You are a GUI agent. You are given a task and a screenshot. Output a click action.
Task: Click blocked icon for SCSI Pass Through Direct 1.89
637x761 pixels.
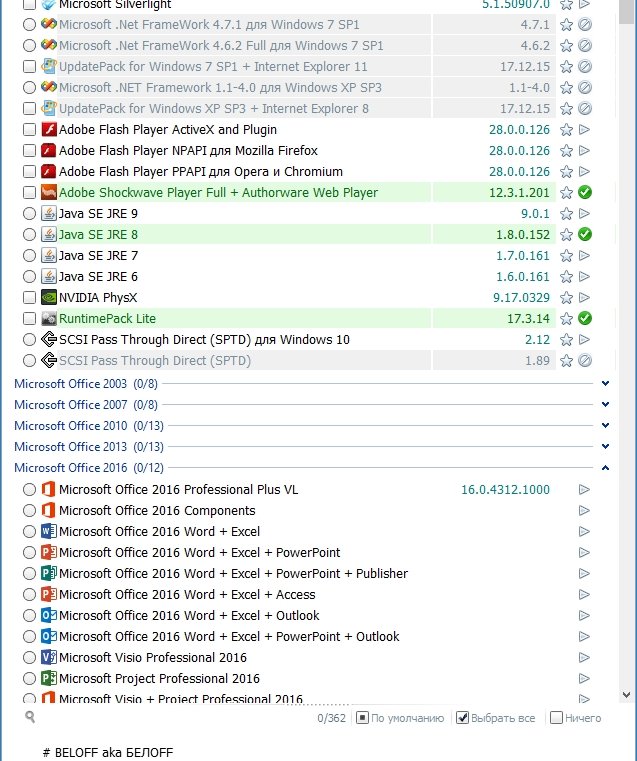click(x=585, y=361)
